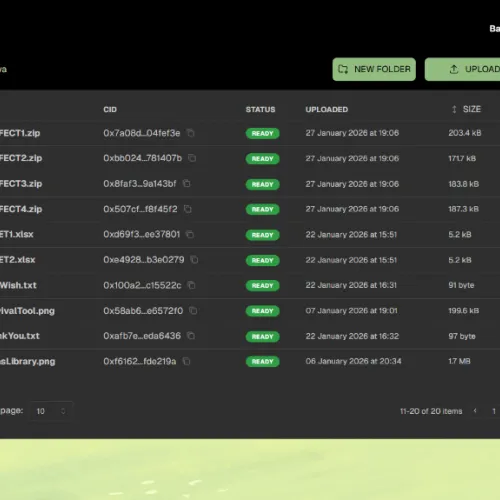Click the UPLOAD button
Screen dimensions: 500x500
point(463,69)
